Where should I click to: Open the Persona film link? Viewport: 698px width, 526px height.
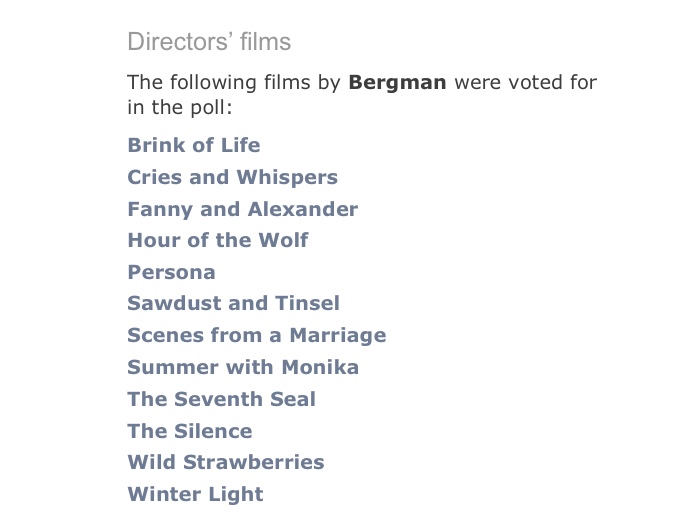coord(171,272)
